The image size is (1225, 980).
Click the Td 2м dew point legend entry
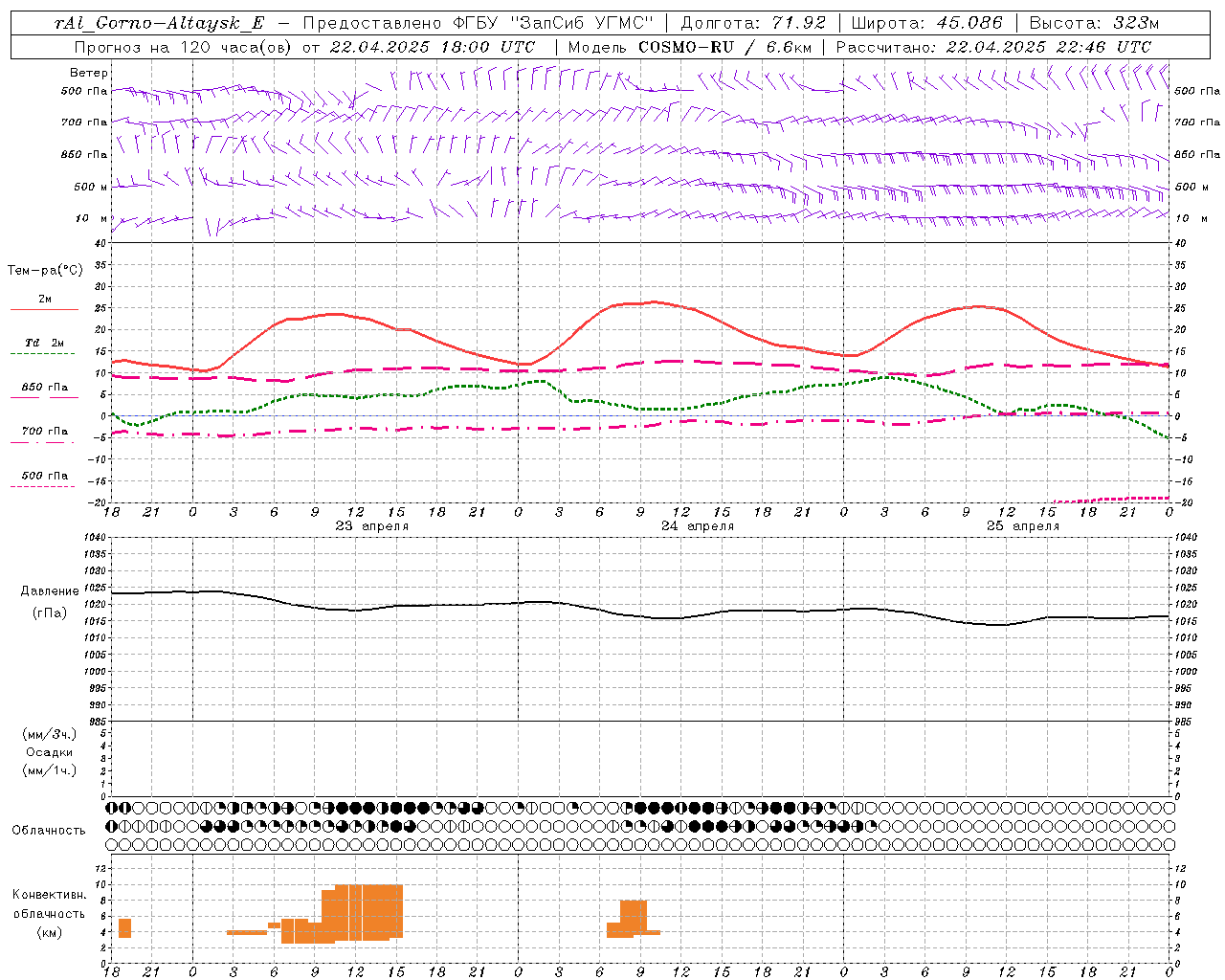tap(45, 343)
